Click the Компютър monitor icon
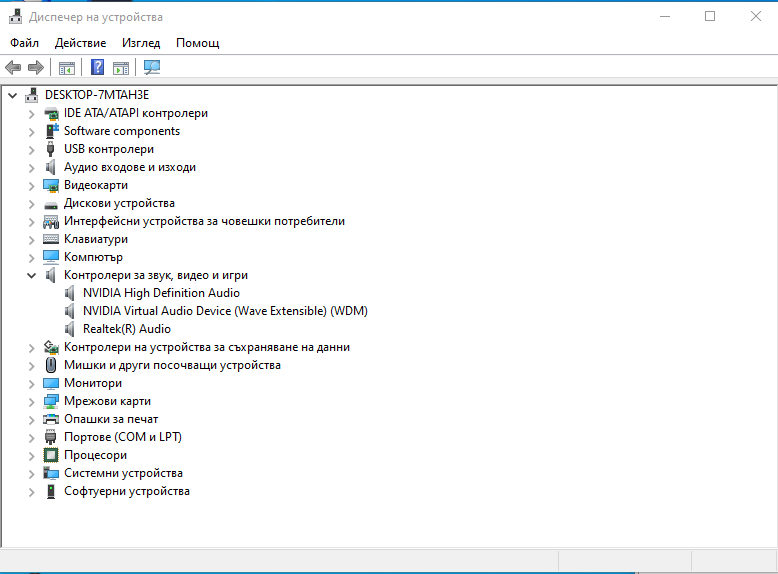This screenshot has width=778, height=574. 51,257
